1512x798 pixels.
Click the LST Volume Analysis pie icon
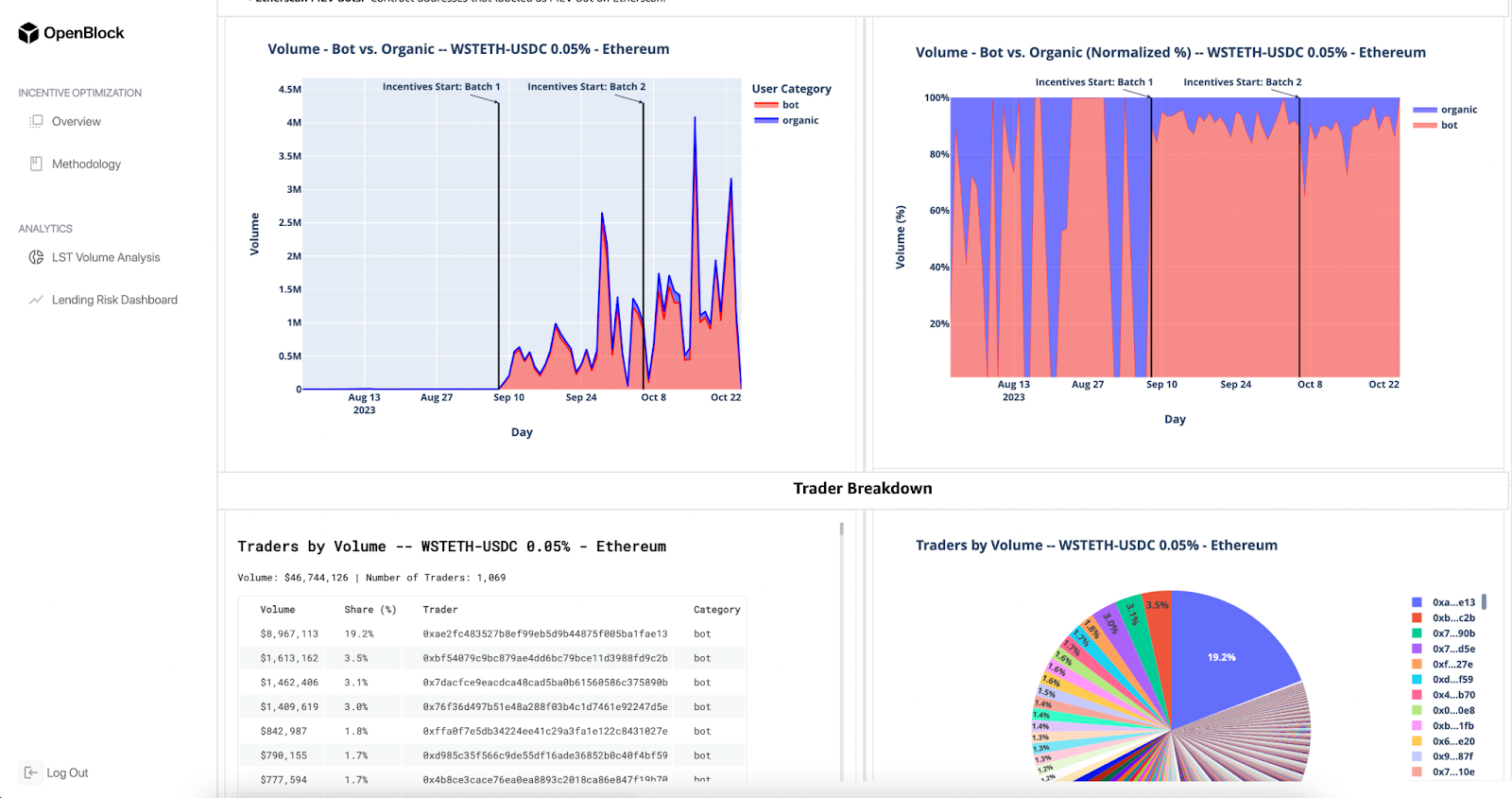tap(36, 257)
